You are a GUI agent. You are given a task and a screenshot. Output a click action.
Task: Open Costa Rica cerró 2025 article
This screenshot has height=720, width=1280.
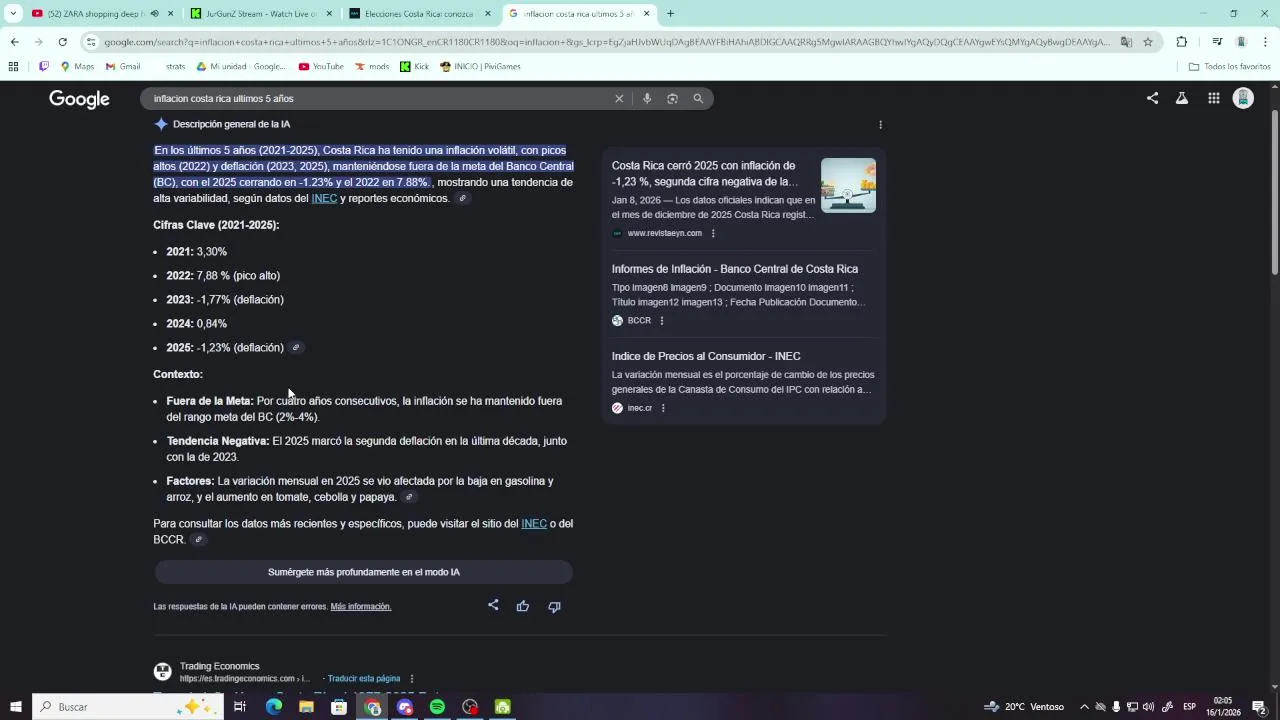(x=705, y=174)
